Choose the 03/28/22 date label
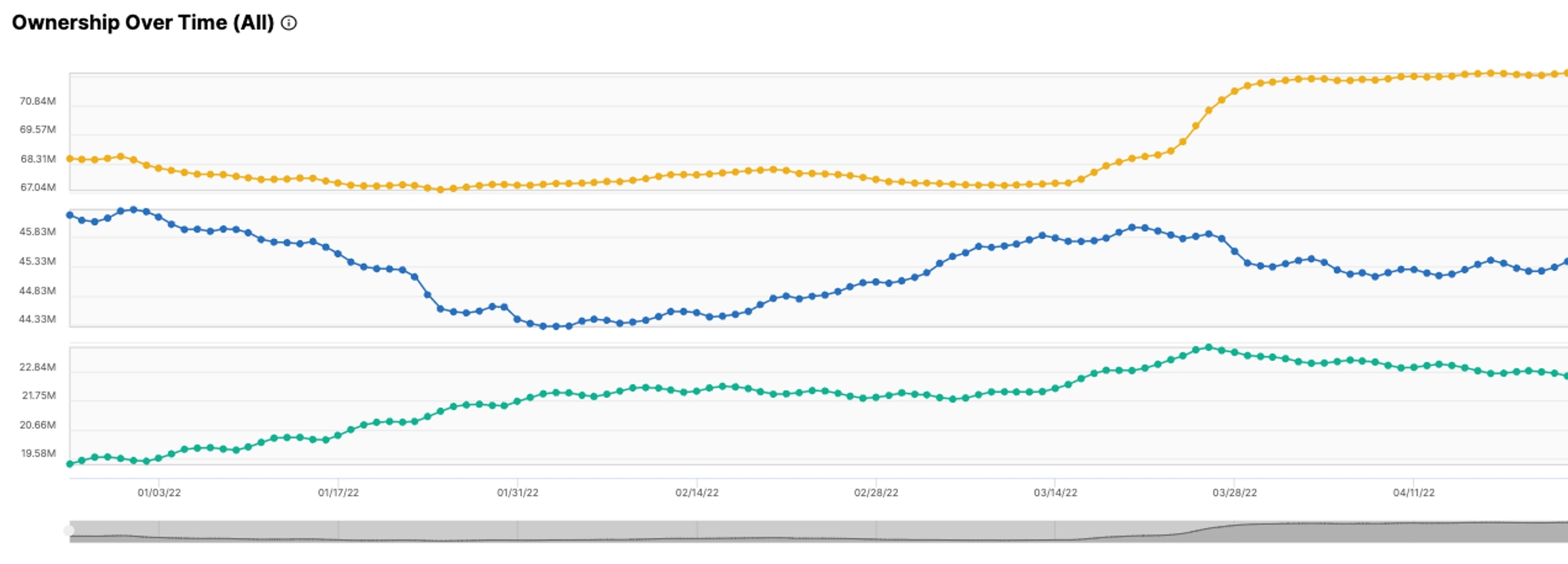Viewport: 1568px width, 564px height. point(1234,493)
